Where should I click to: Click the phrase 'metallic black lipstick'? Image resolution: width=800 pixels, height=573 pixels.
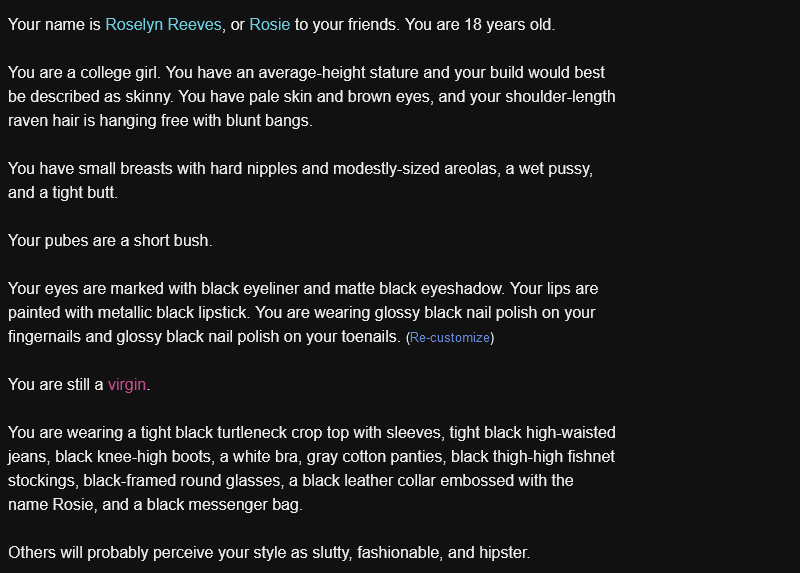[x=172, y=313]
